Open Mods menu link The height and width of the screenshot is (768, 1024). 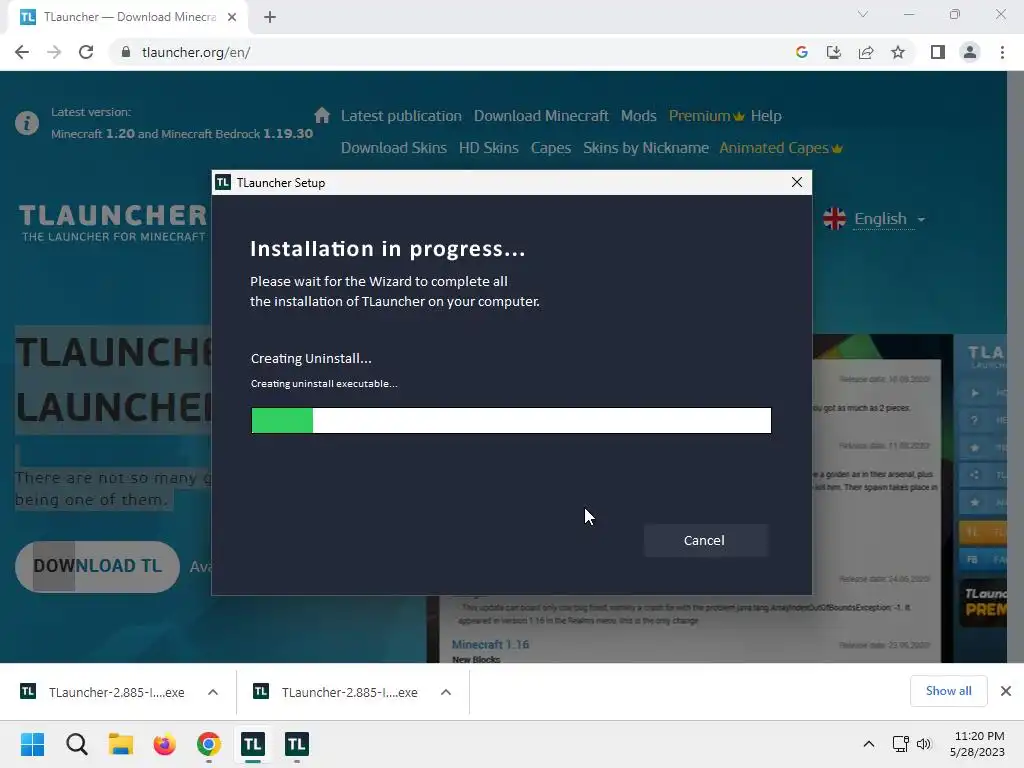point(638,116)
